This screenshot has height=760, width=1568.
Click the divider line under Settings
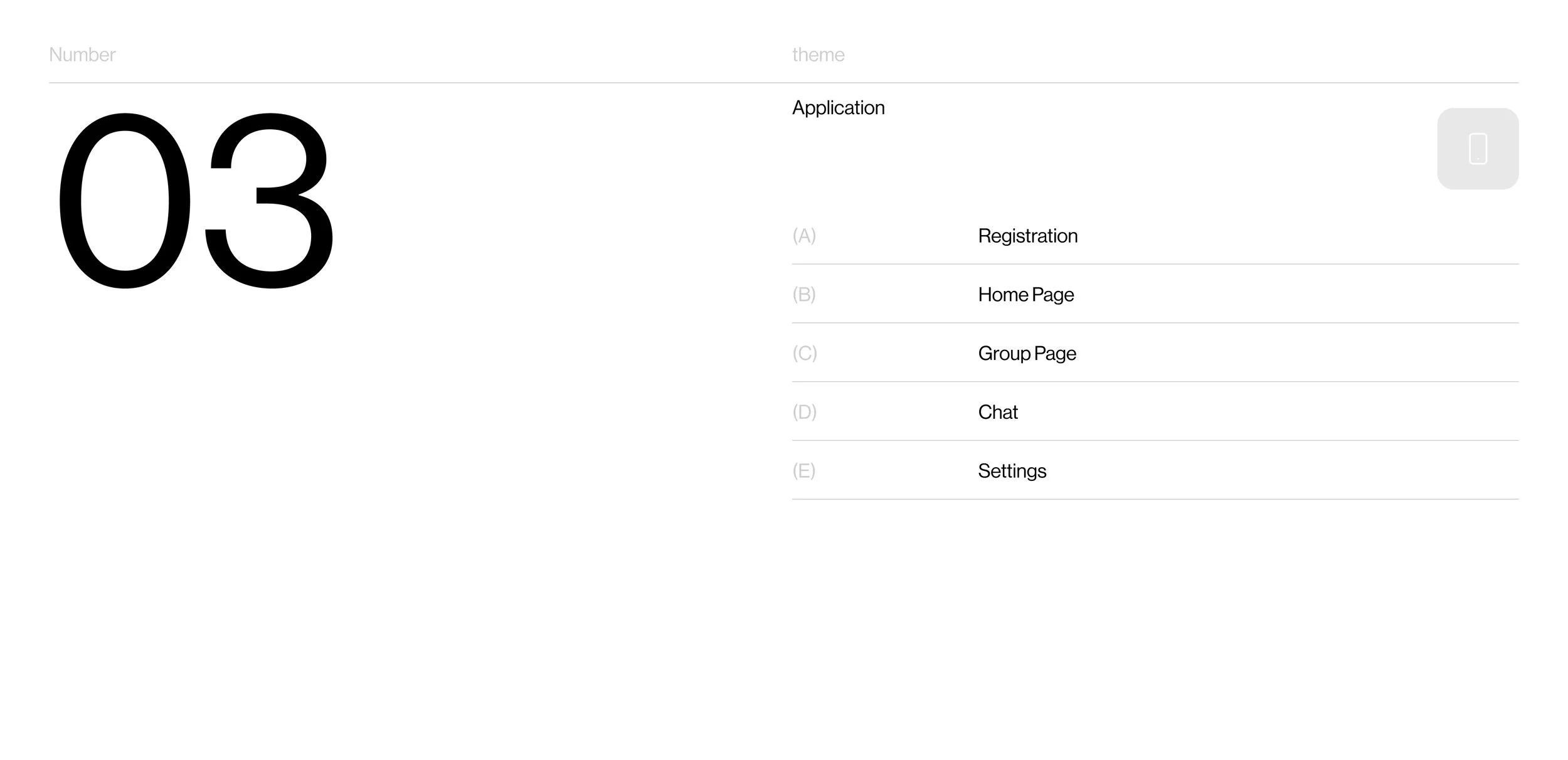coord(1154,499)
